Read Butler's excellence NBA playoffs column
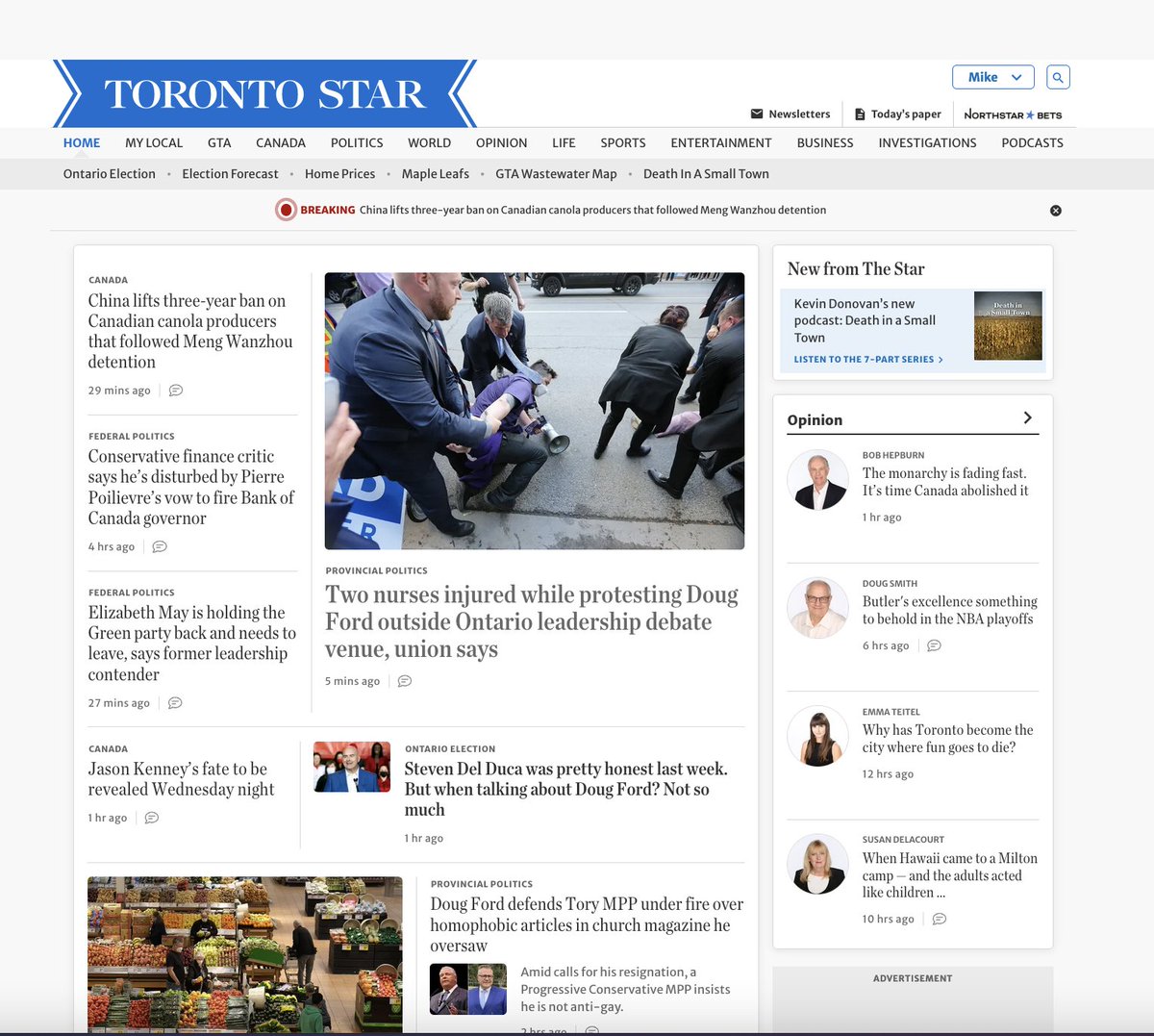 950,610
